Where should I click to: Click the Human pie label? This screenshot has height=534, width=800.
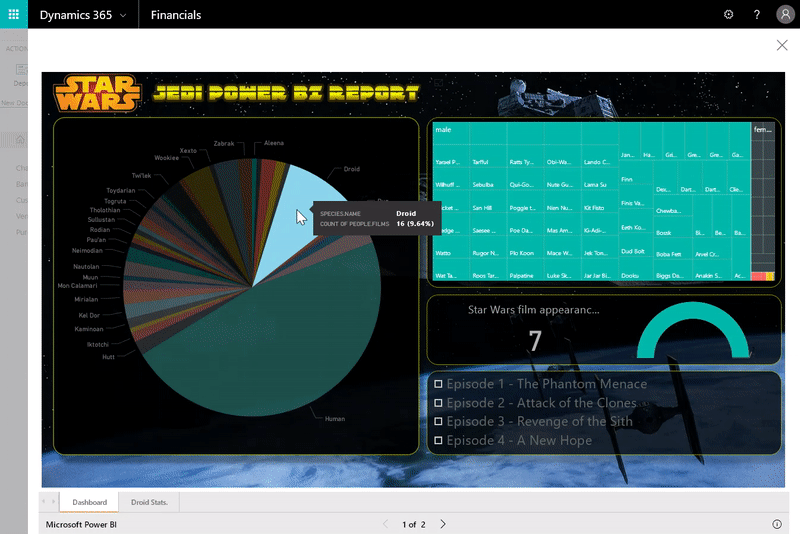335,419
